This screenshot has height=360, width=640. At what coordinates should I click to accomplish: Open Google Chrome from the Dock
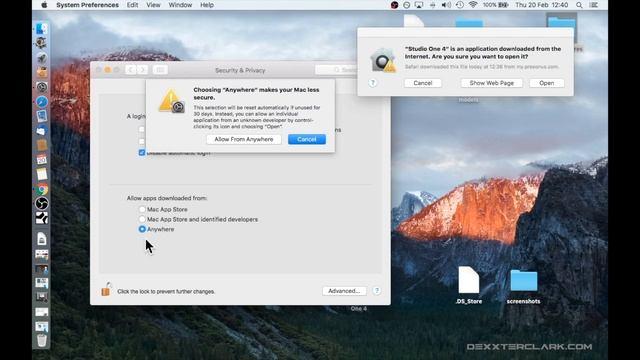pos(42,189)
